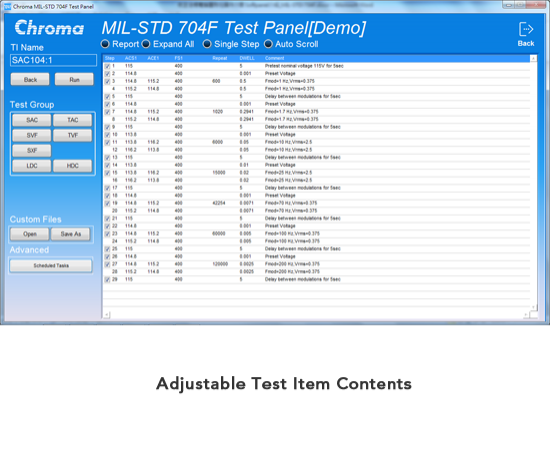The width and height of the screenshot is (550, 449).
Task: Click repeat value 1020 in step 7
Action: 217,112
